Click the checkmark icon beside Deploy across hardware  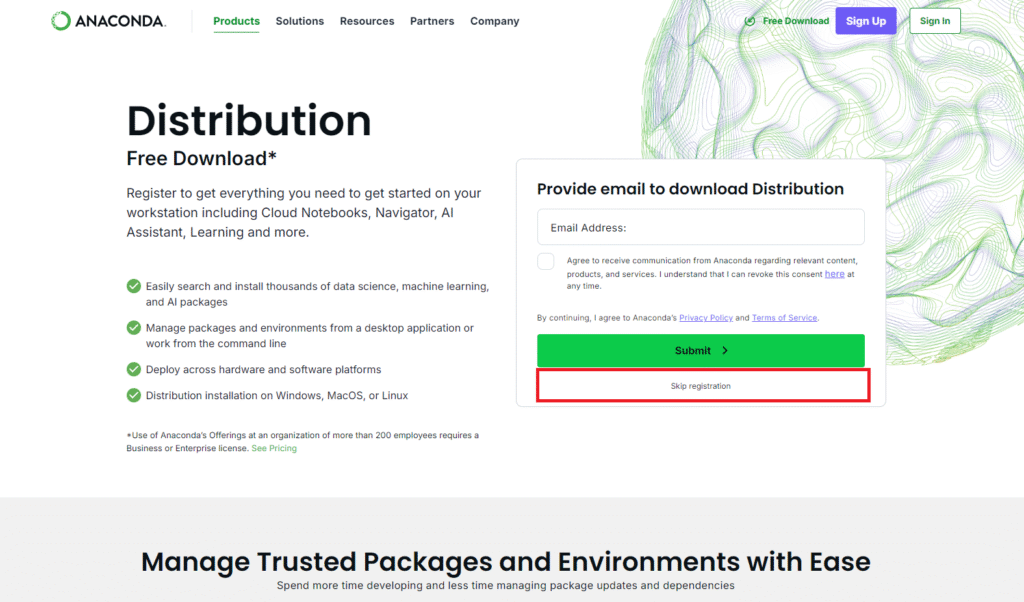133,369
